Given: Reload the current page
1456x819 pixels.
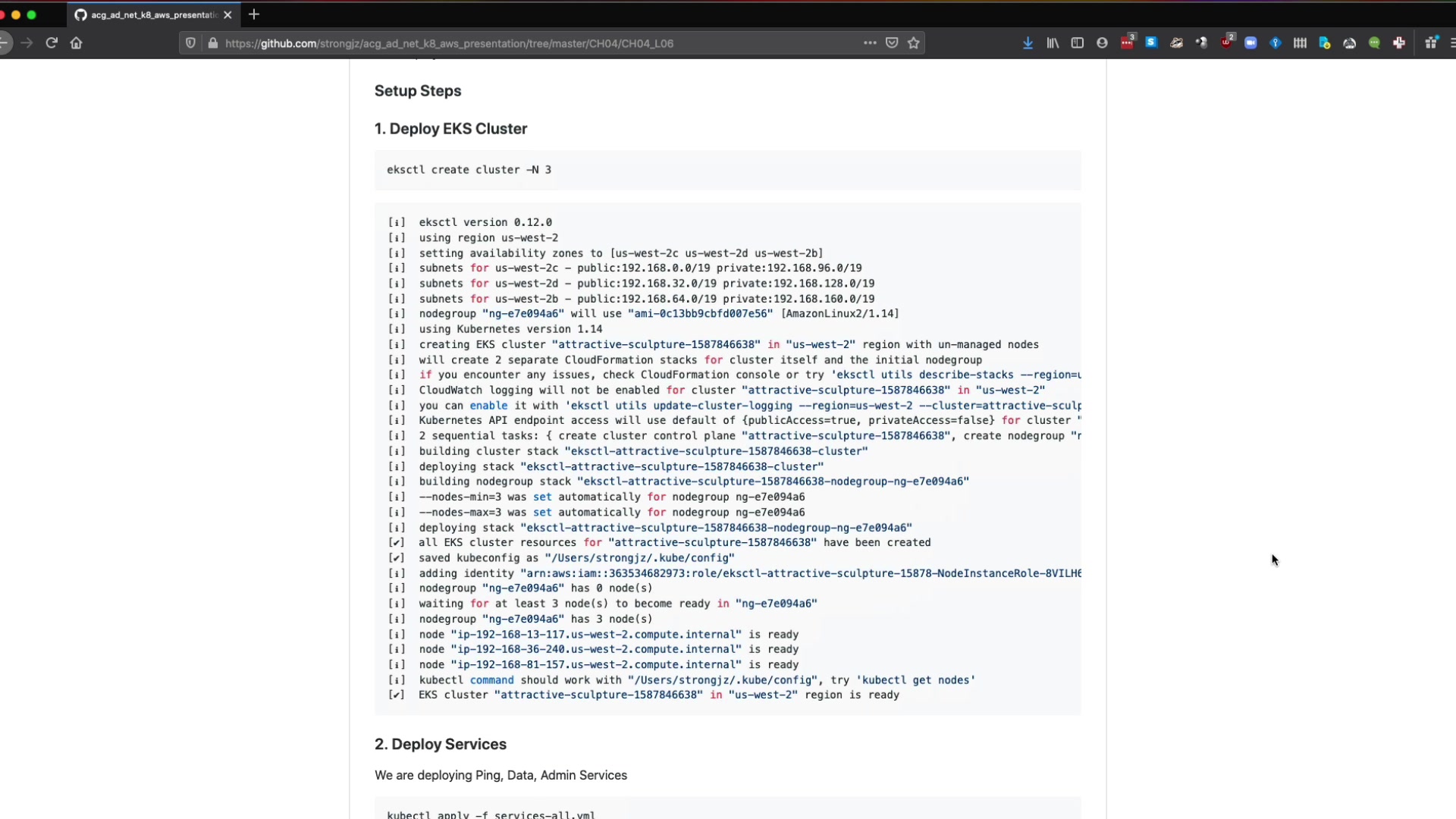Looking at the screenshot, I should 52,43.
